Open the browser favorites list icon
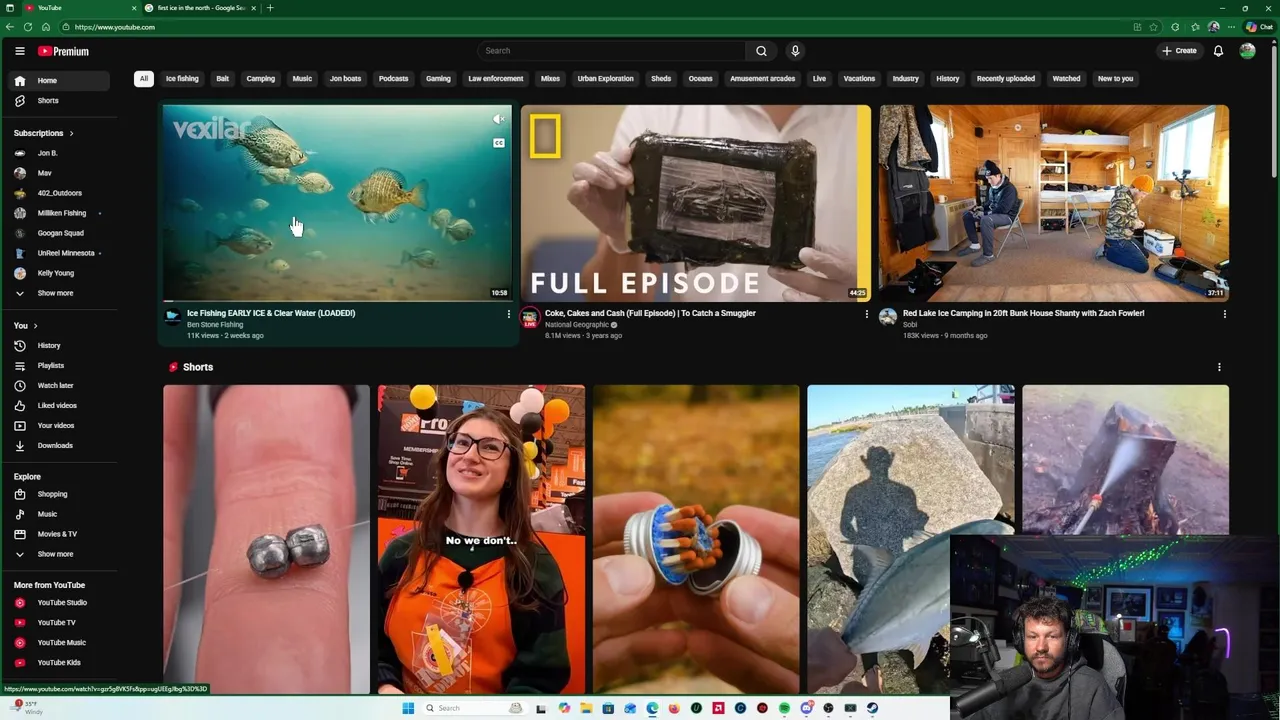 tap(1194, 27)
